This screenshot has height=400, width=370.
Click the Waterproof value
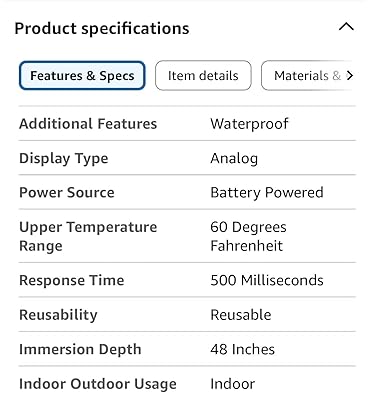click(x=249, y=124)
